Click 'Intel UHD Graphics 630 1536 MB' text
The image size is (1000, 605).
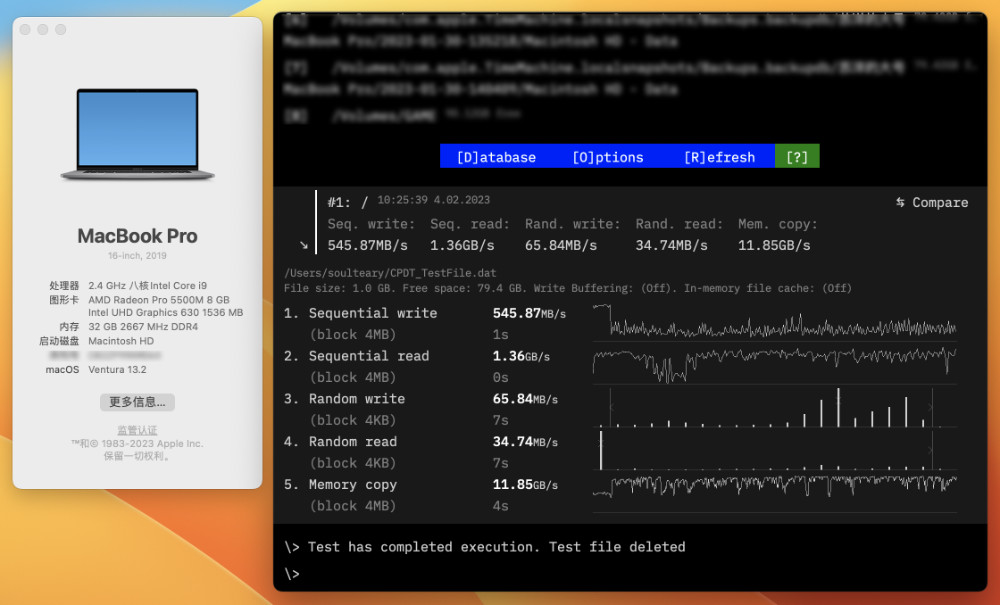coord(166,312)
